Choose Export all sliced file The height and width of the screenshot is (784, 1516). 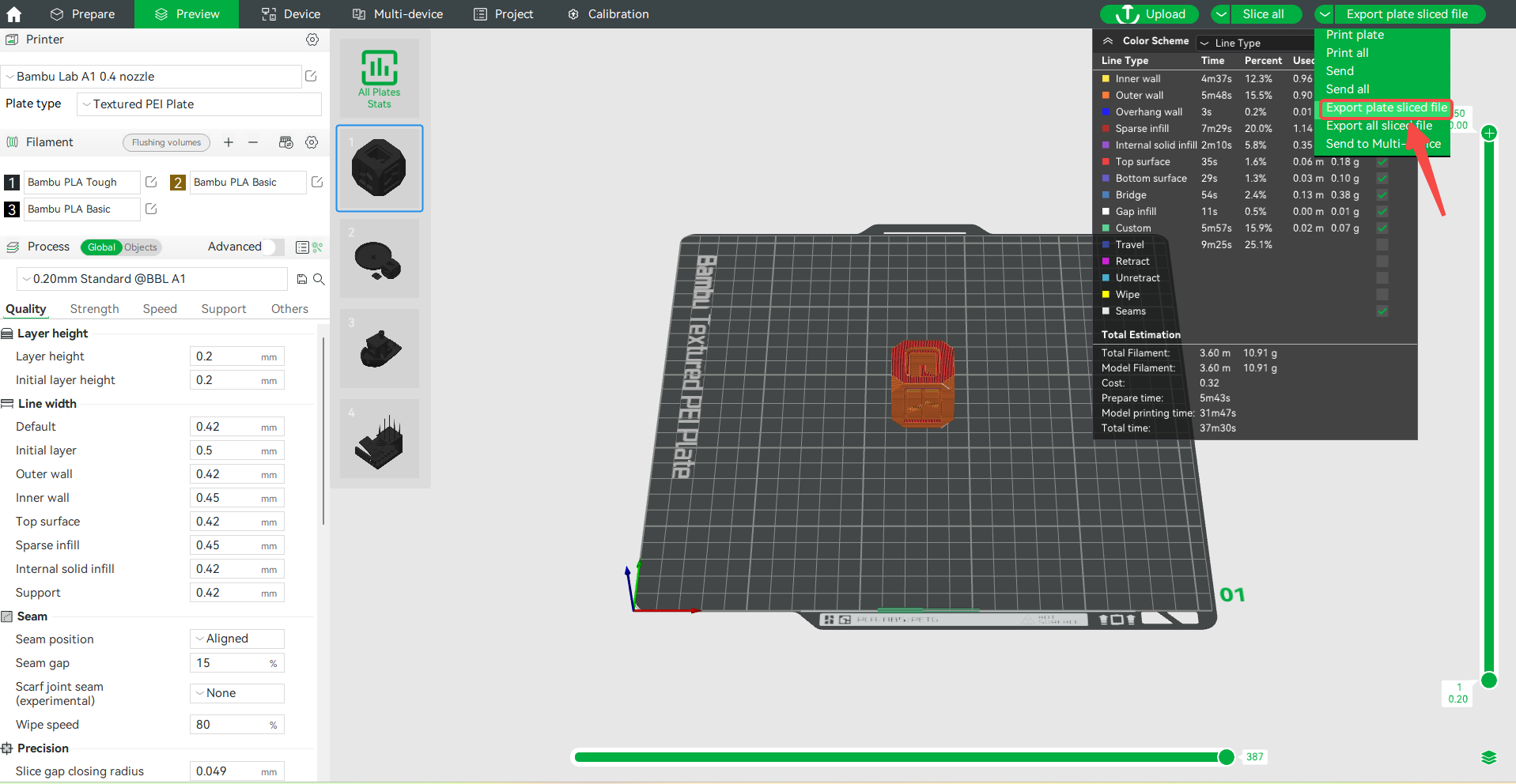[1379, 126]
